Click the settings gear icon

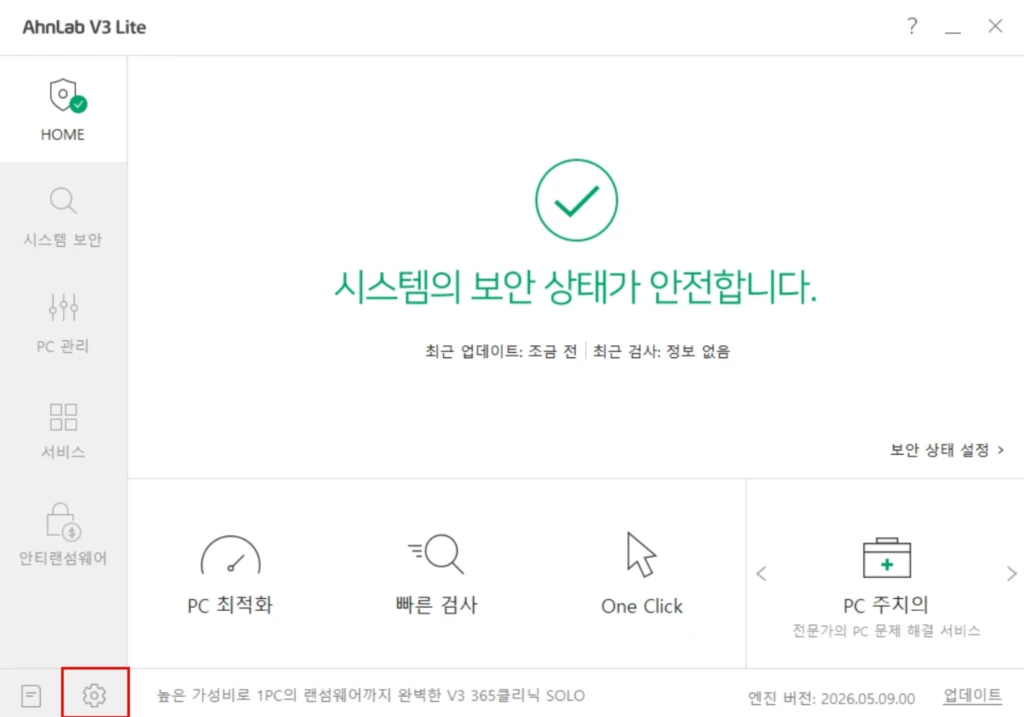coord(95,695)
